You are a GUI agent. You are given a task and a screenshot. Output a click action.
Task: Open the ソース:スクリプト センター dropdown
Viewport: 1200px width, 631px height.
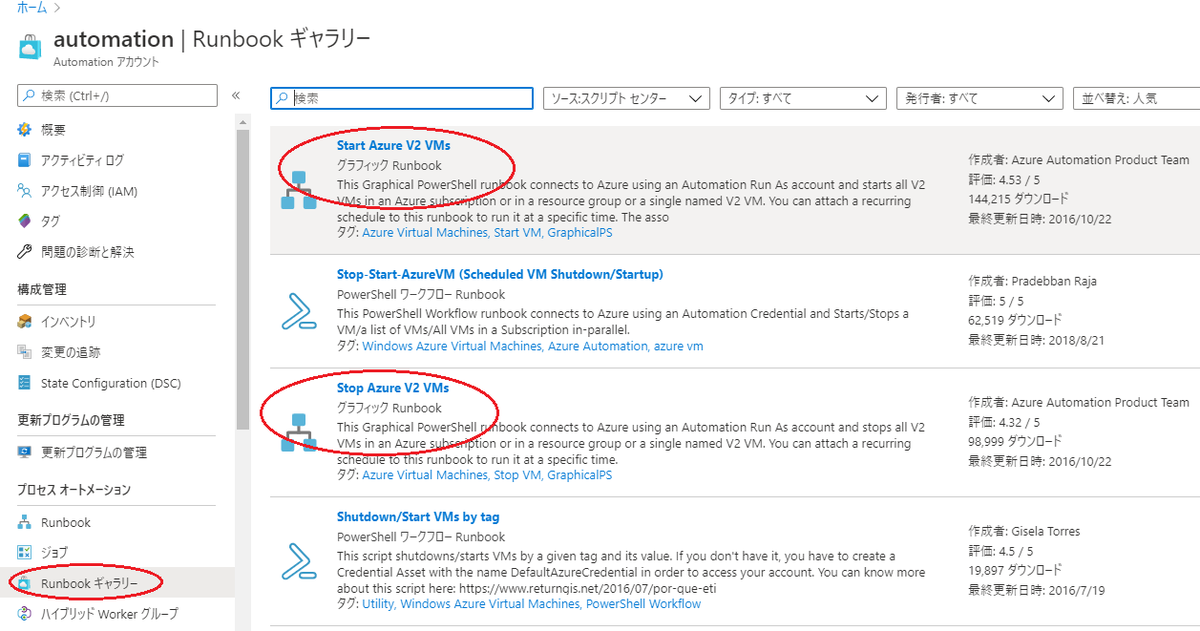pos(626,98)
